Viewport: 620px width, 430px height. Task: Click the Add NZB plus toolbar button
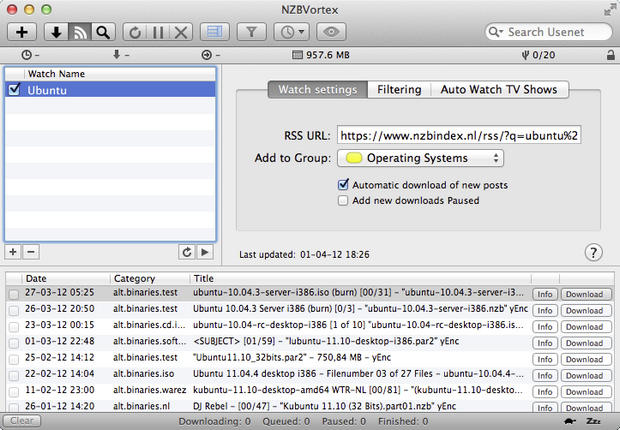22,32
